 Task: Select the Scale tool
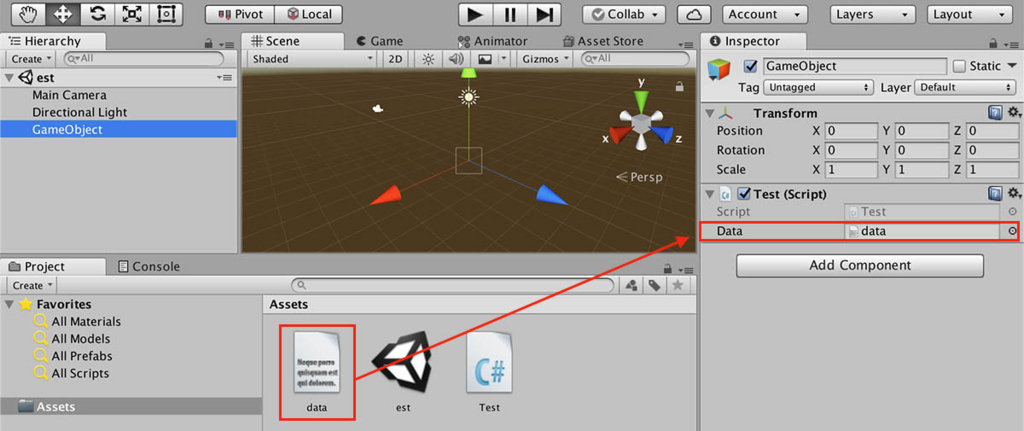pyautogui.click(x=132, y=14)
